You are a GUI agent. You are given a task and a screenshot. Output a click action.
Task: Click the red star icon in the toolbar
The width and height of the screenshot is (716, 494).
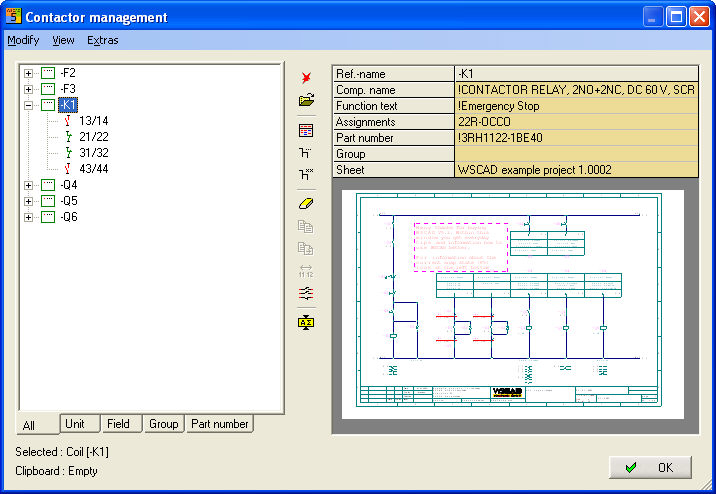tap(306, 78)
